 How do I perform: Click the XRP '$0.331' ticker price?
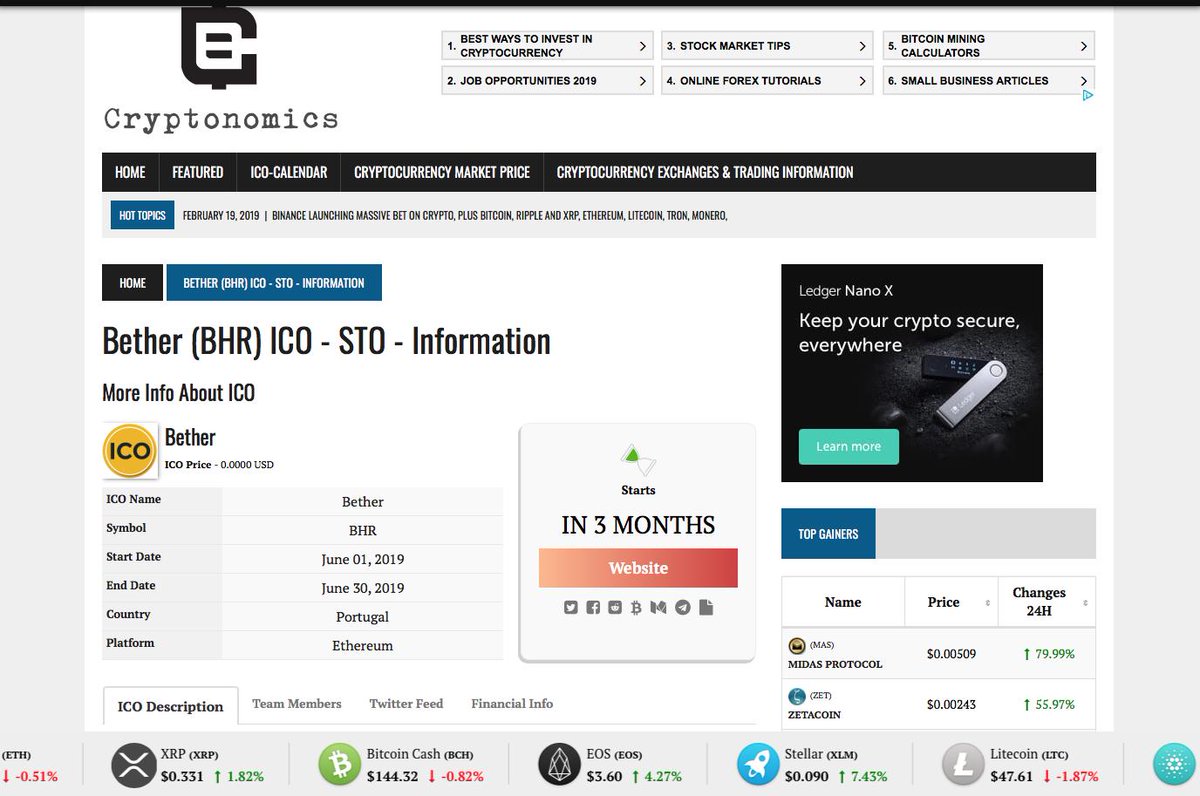(x=182, y=776)
